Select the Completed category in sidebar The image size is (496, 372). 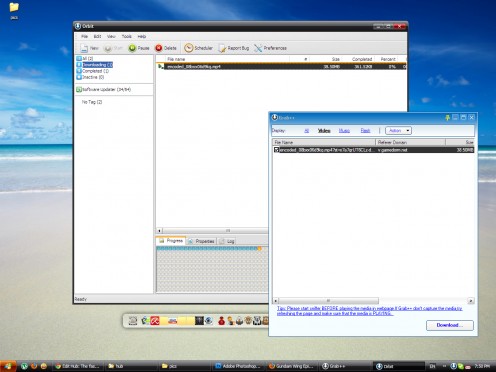[93, 71]
